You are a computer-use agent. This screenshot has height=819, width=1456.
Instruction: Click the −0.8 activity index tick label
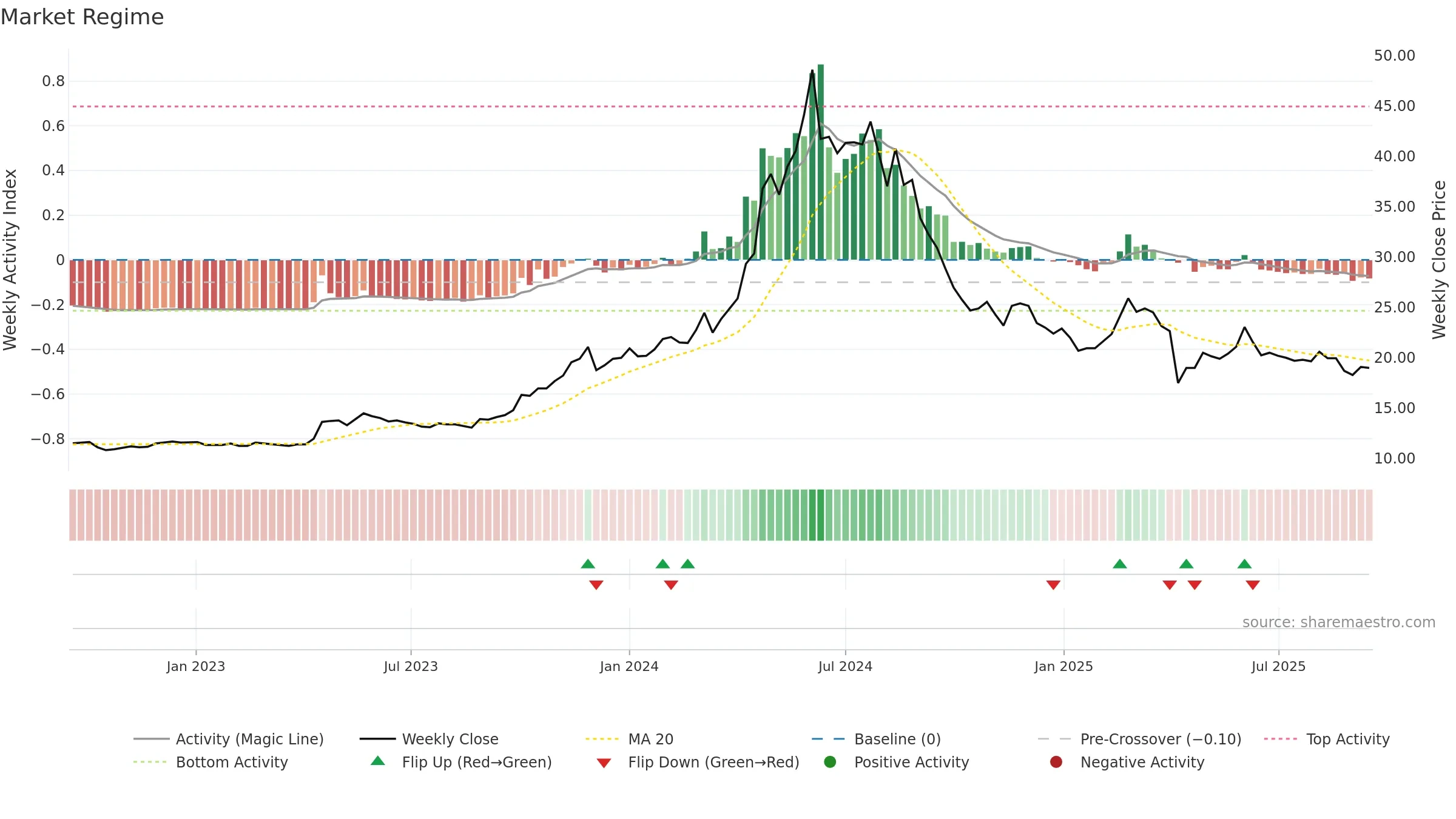coord(48,439)
